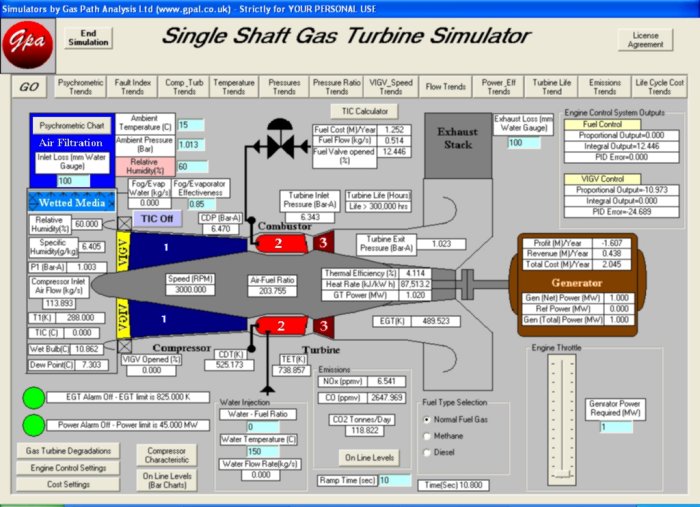Open the Temperature Trends tab
The width and height of the screenshot is (700, 507).
click(234, 87)
